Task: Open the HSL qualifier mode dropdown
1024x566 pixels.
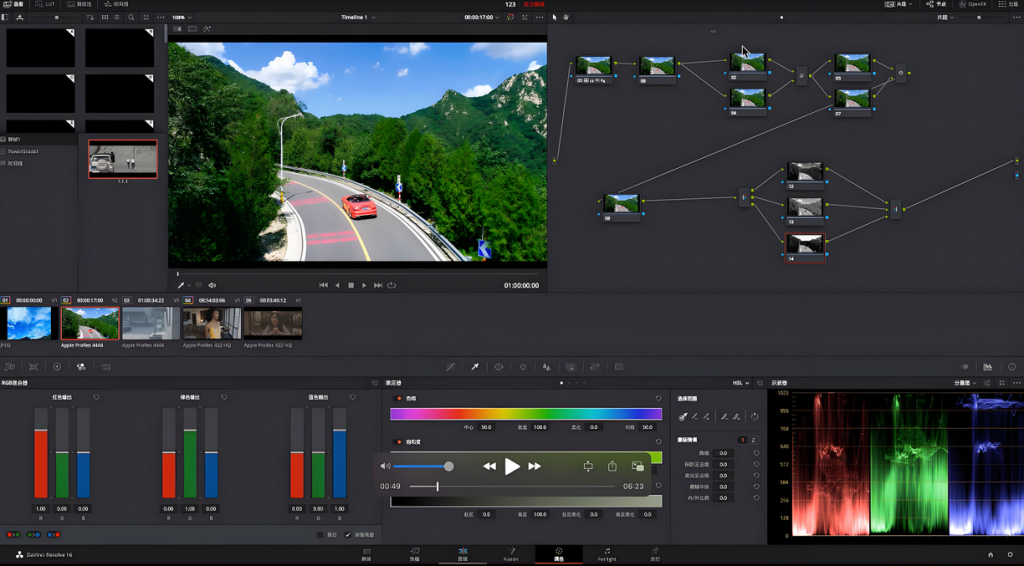Action: [x=741, y=383]
